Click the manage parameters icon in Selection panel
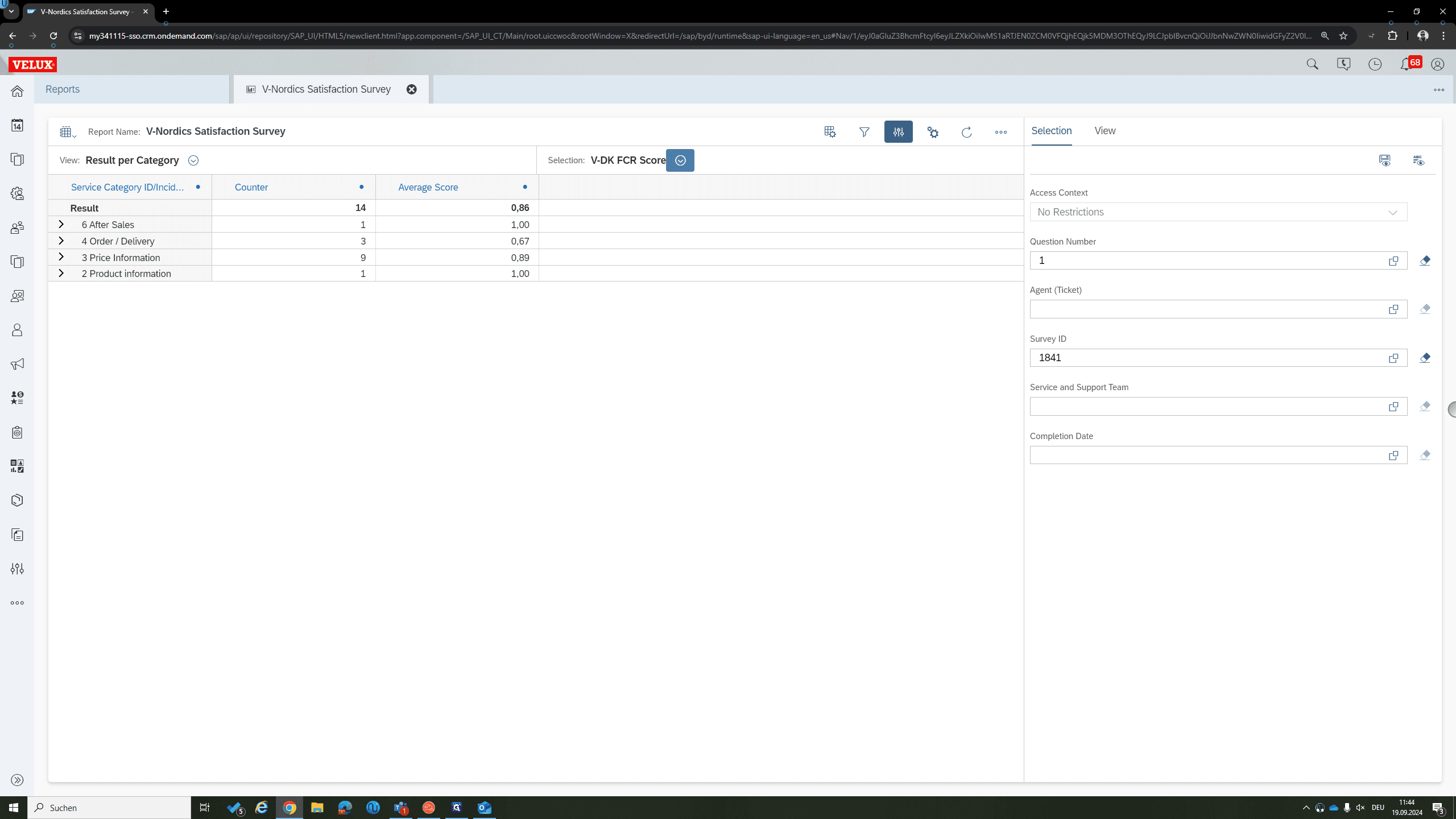The width and height of the screenshot is (1456, 819). (x=1418, y=160)
